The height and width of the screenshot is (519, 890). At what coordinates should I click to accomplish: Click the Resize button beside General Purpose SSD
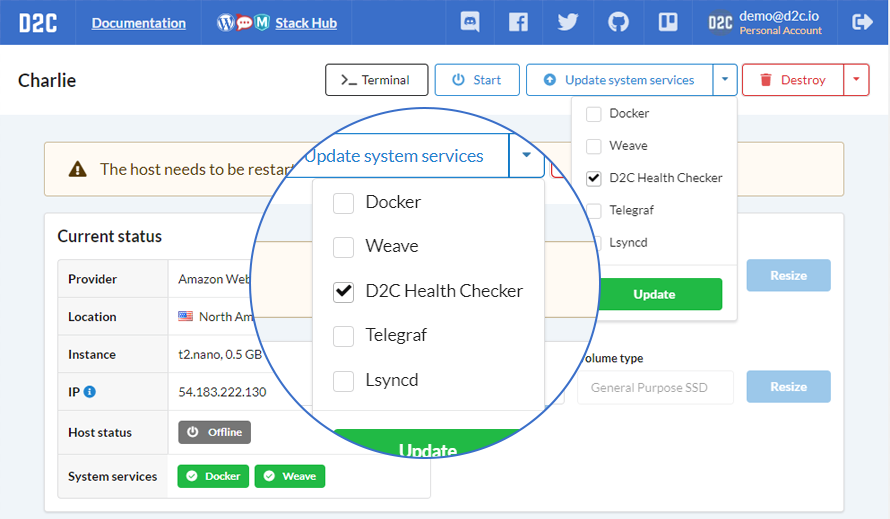point(788,387)
